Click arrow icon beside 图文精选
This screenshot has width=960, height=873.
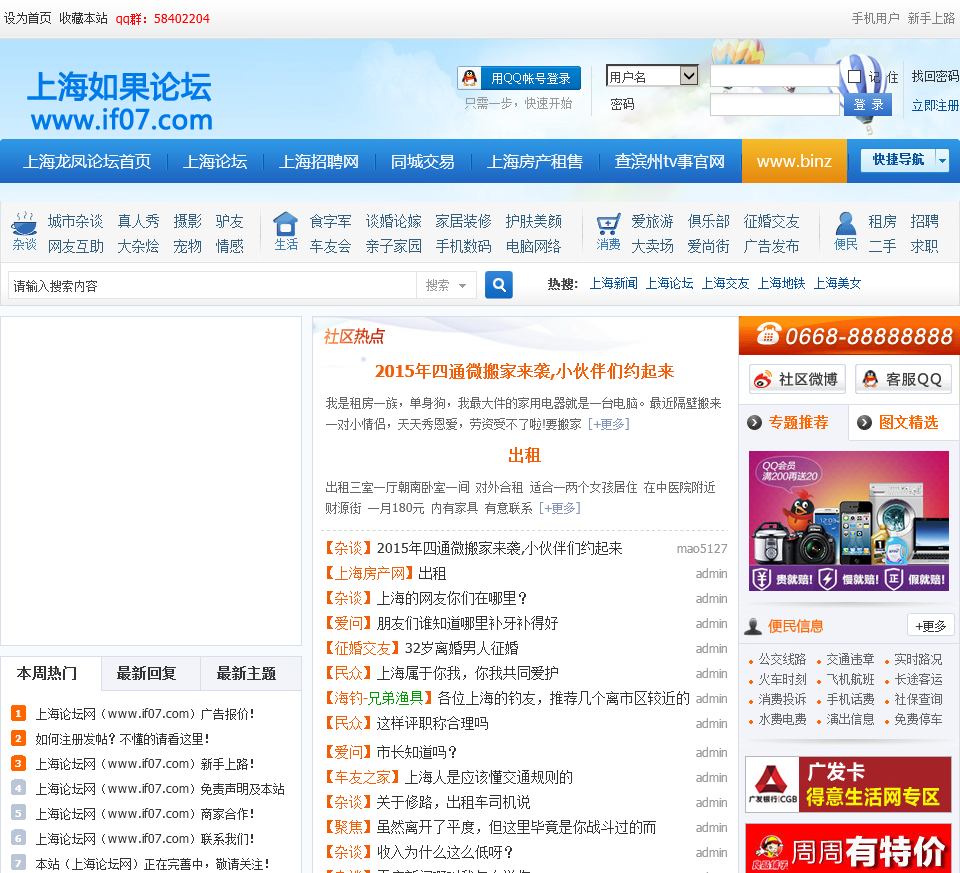[864, 422]
